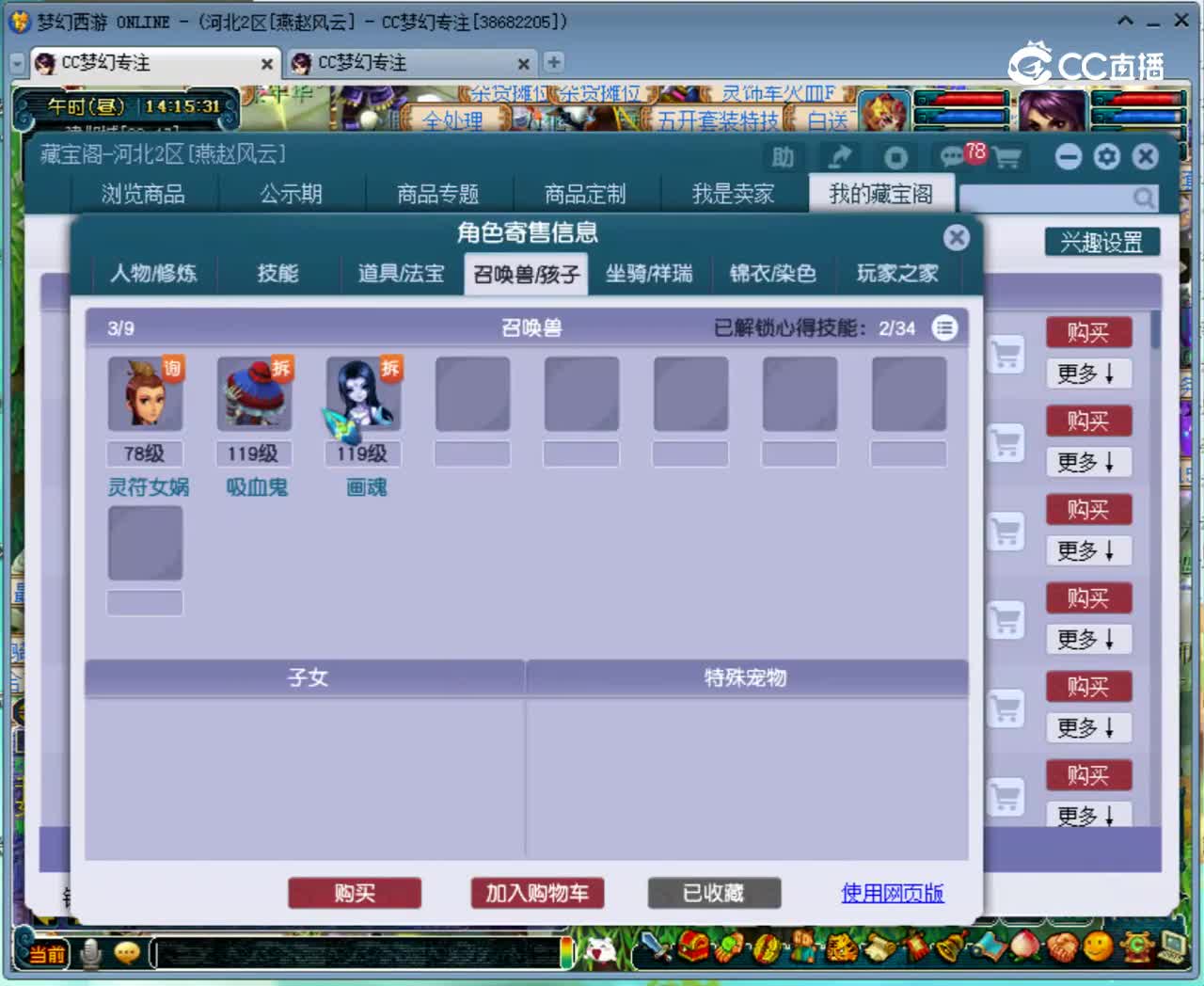Image resolution: width=1204 pixels, height=986 pixels.
Task: Expand the third 更多 dropdown in the listing
Action: 1088,550
